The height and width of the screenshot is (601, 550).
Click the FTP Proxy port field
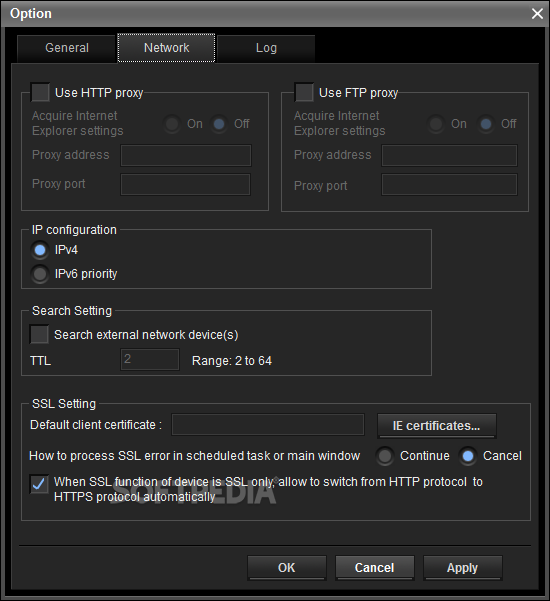point(450,184)
